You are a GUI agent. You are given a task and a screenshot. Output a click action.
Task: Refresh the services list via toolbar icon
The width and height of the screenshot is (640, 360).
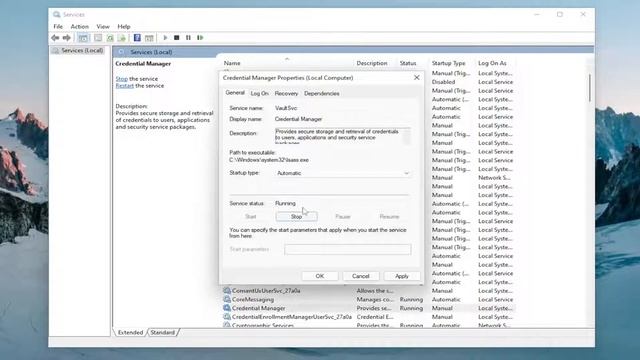click(110, 38)
